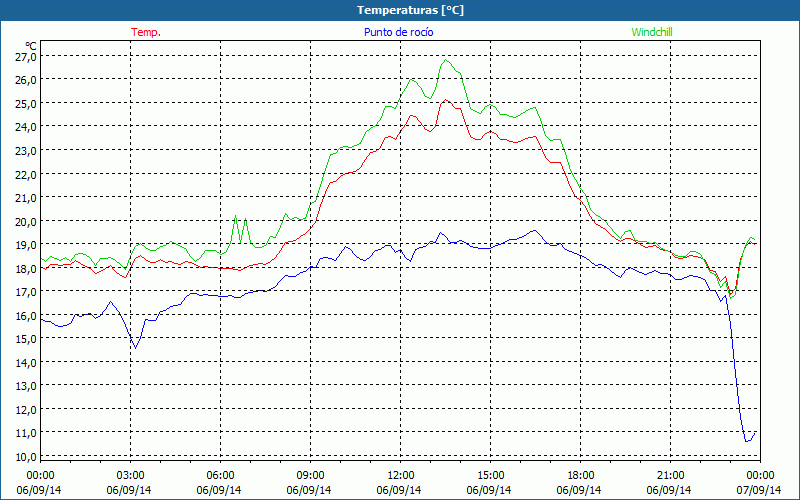Image resolution: width=800 pixels, height=500 pixels.
Task: Click the 22,0 y-axis value
Action: point(25,174)
